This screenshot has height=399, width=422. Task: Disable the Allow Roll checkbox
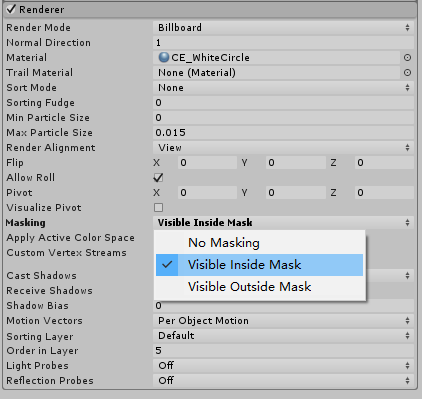[159, 178]
